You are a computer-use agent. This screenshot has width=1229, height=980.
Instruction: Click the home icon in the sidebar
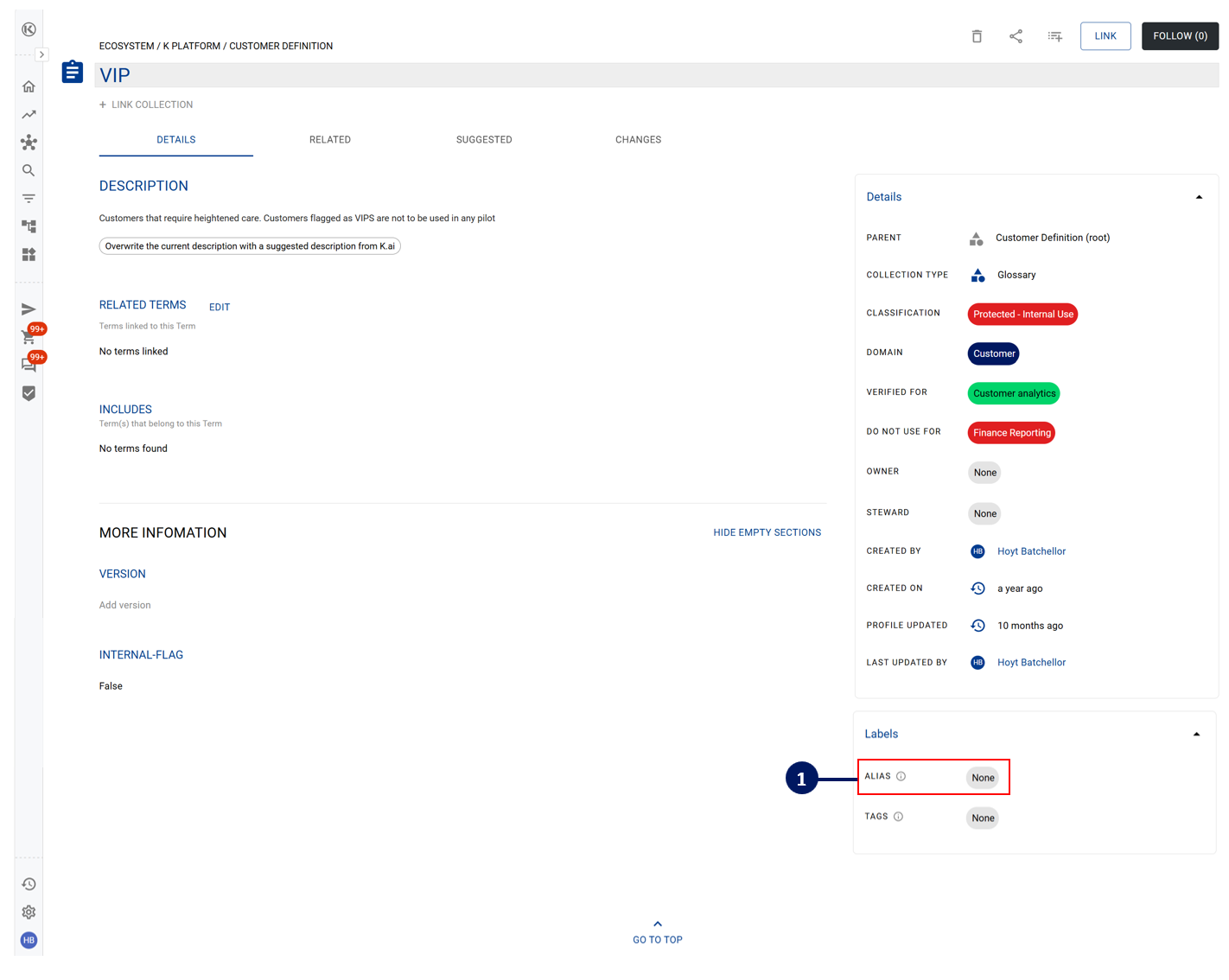pos(29,86)
